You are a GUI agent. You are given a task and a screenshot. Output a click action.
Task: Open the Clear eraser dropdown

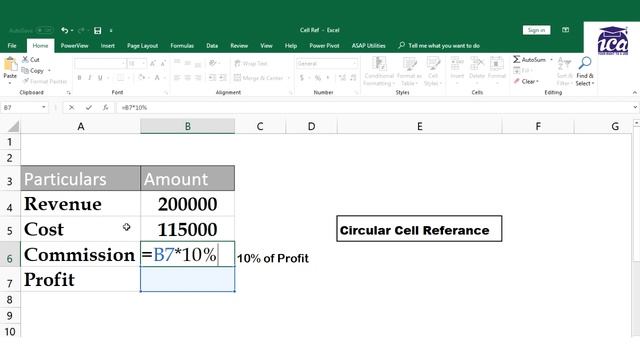point(527,82)
